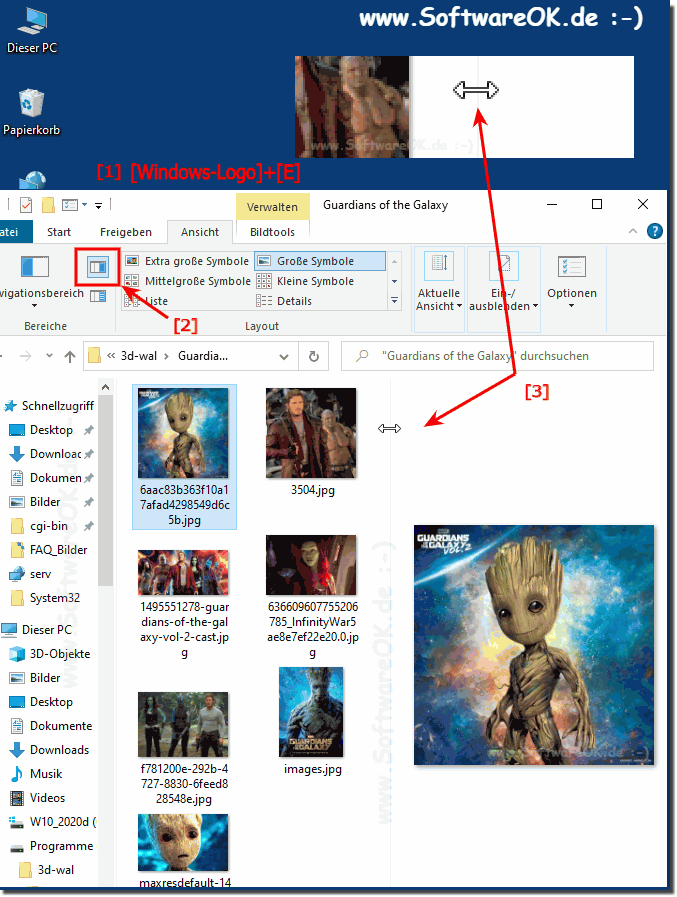Open the quick access toolbar customize arrow

coord(98,205)
